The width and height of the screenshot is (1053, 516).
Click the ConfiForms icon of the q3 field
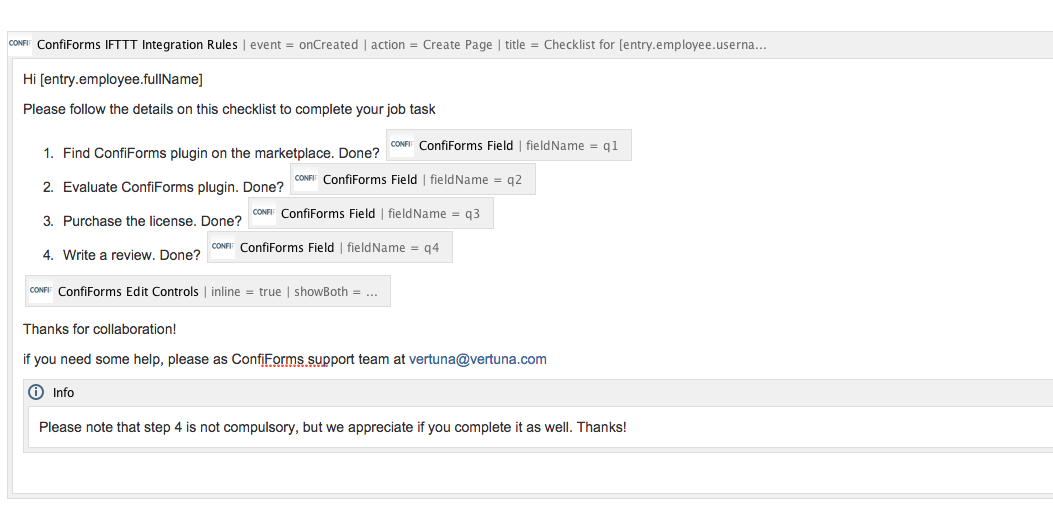tap(263, 213)
